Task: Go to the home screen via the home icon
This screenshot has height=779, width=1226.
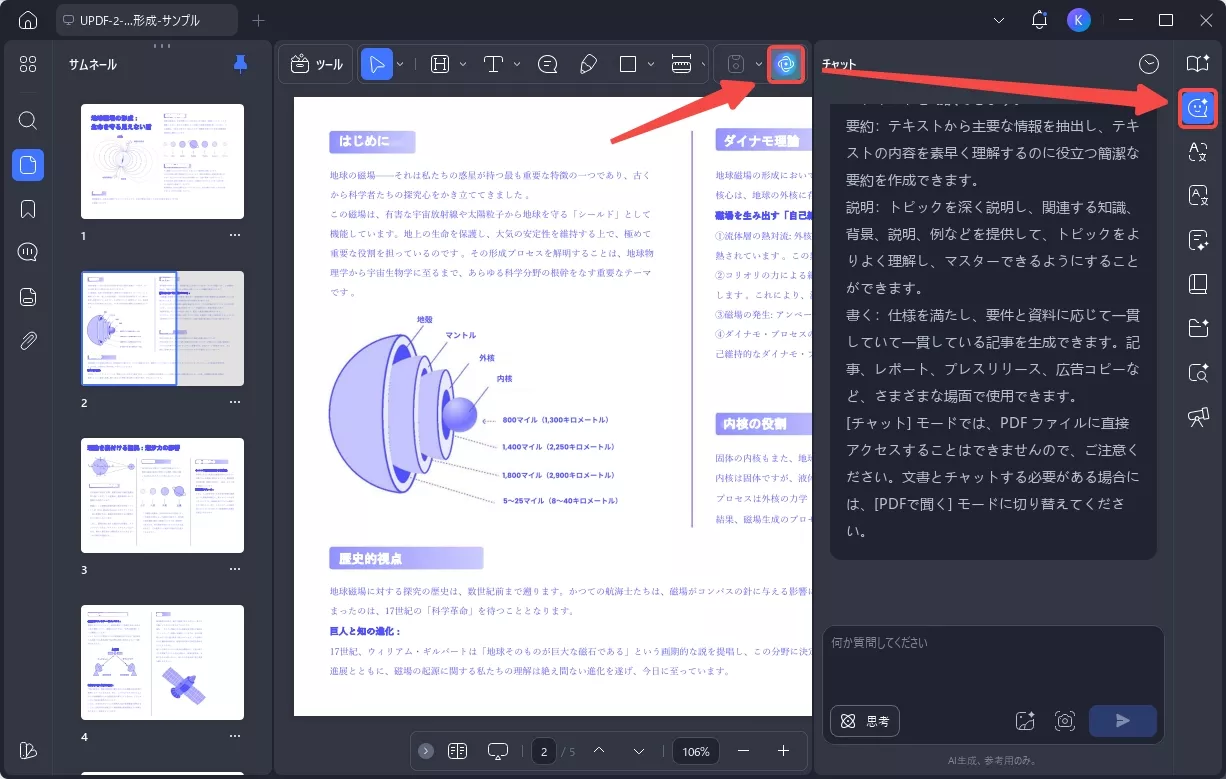Action: pyautogui.click(x=27, y=19)
